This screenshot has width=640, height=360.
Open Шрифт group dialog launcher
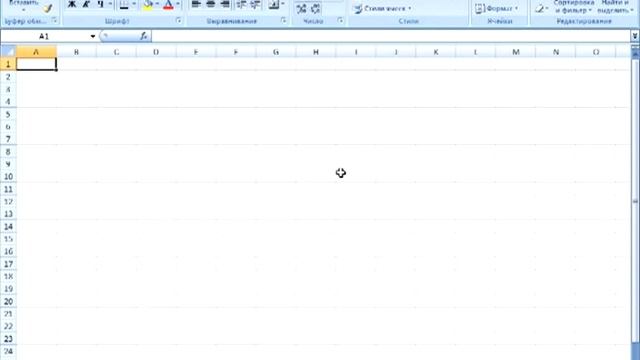tap(179, 20)
